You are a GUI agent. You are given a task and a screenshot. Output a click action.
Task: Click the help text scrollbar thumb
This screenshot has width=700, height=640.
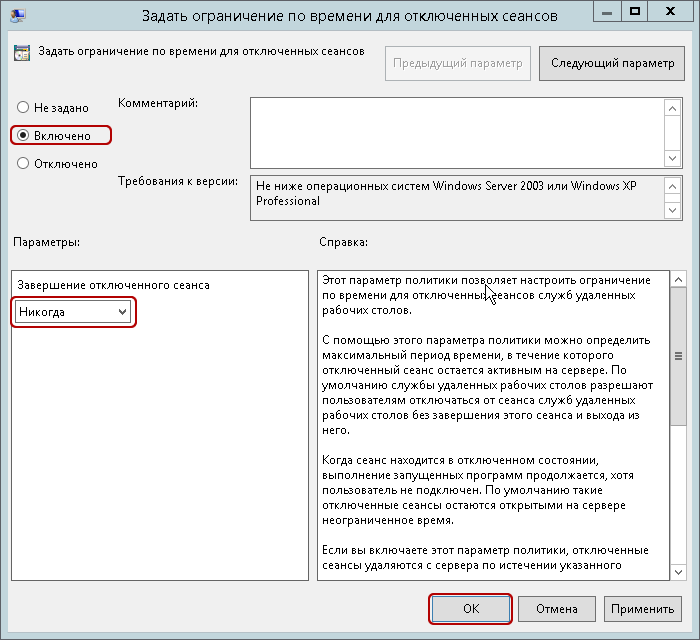click(679, 356)
